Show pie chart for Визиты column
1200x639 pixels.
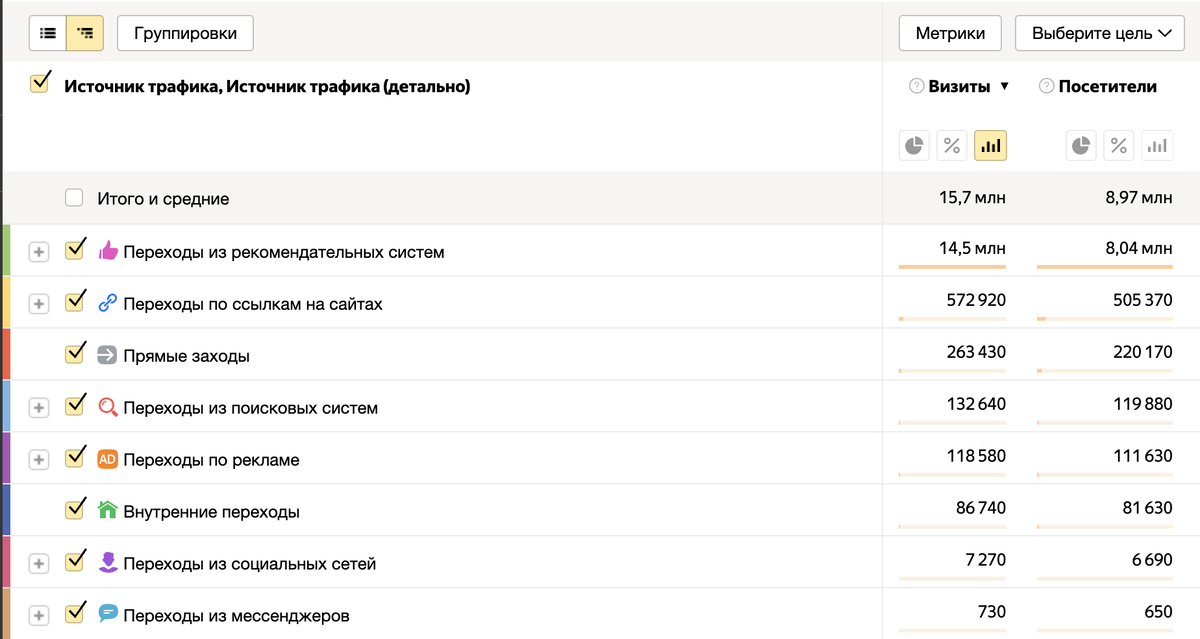click(913, 146)
